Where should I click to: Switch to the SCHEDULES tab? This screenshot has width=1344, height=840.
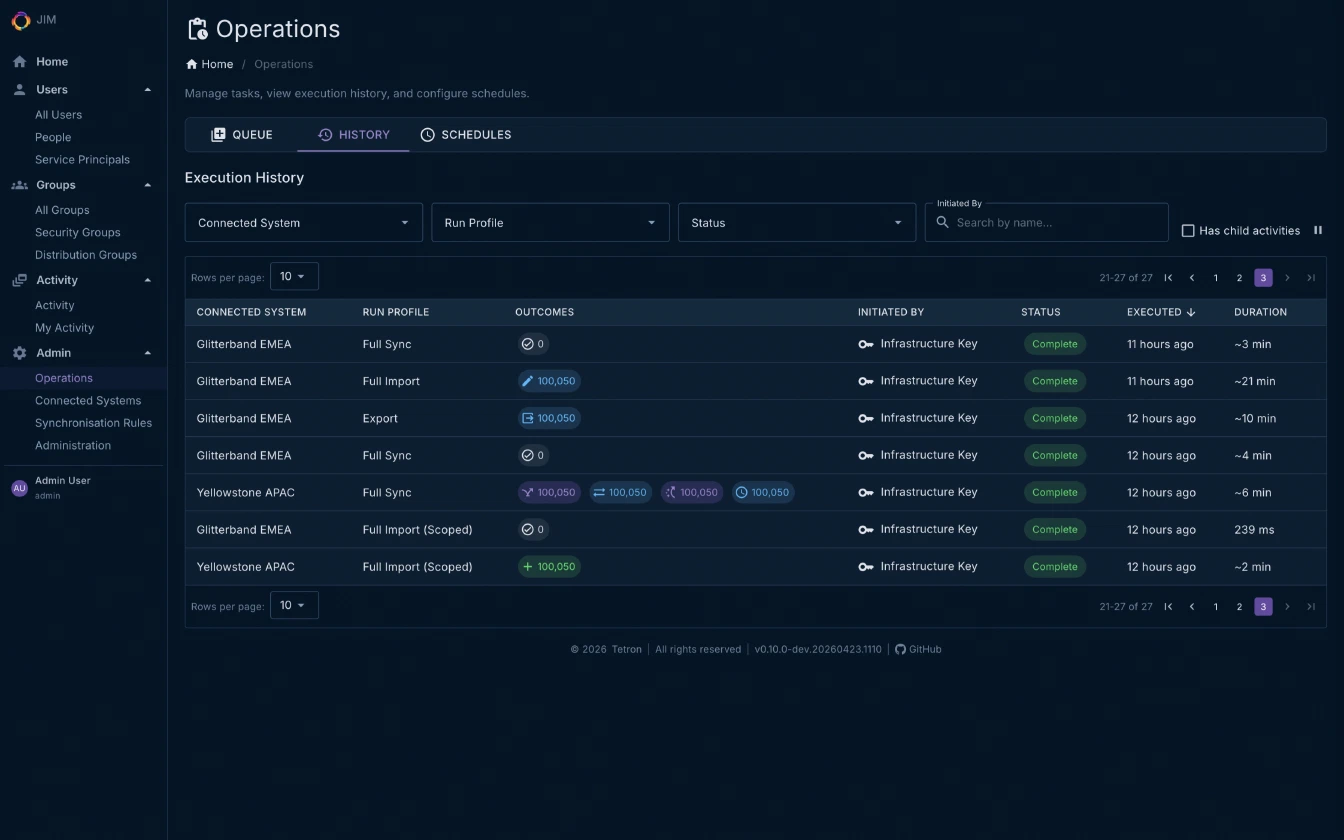click(466, 134)
